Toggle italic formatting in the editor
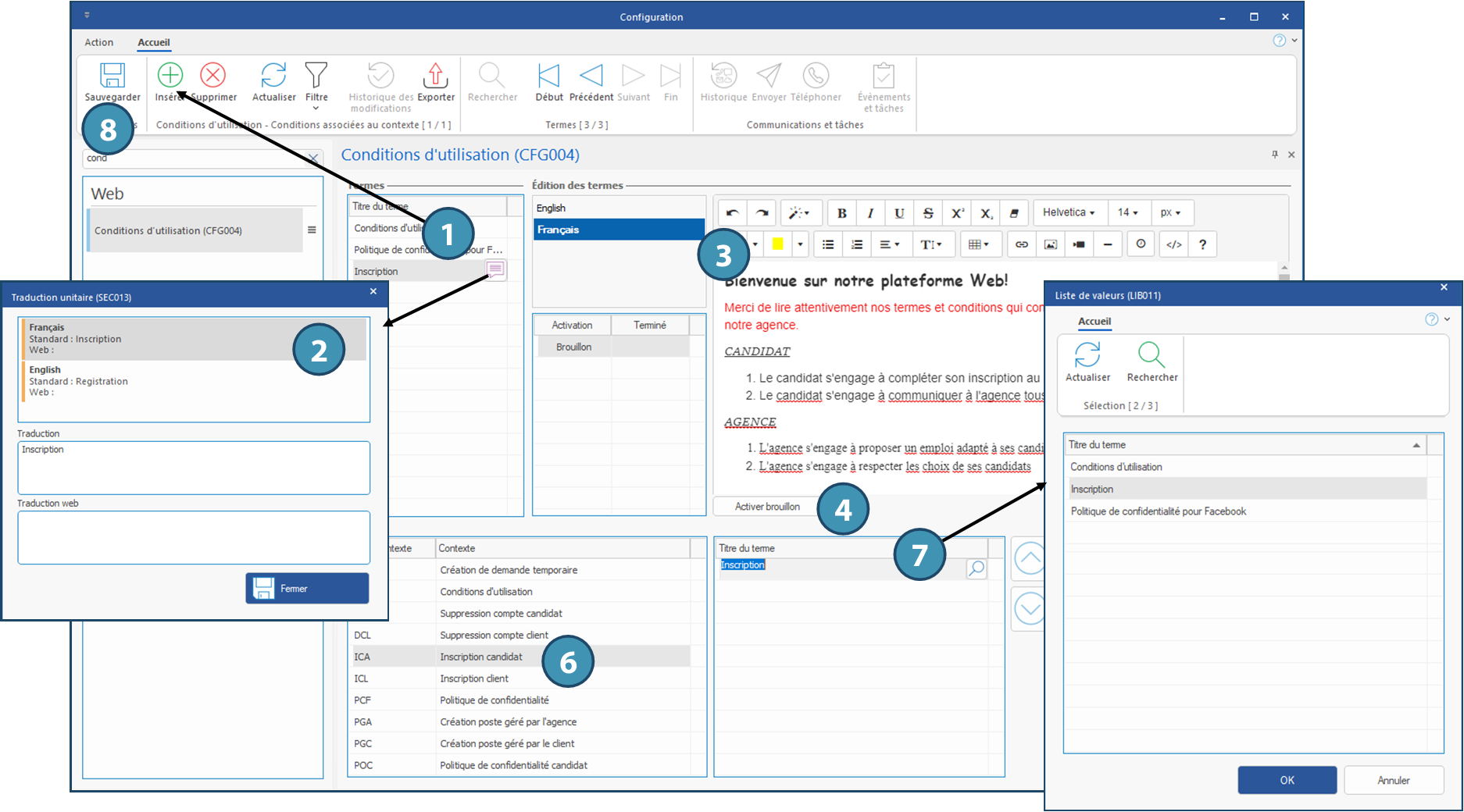This screenshot has height=812, width=1464. pos(870,213)
